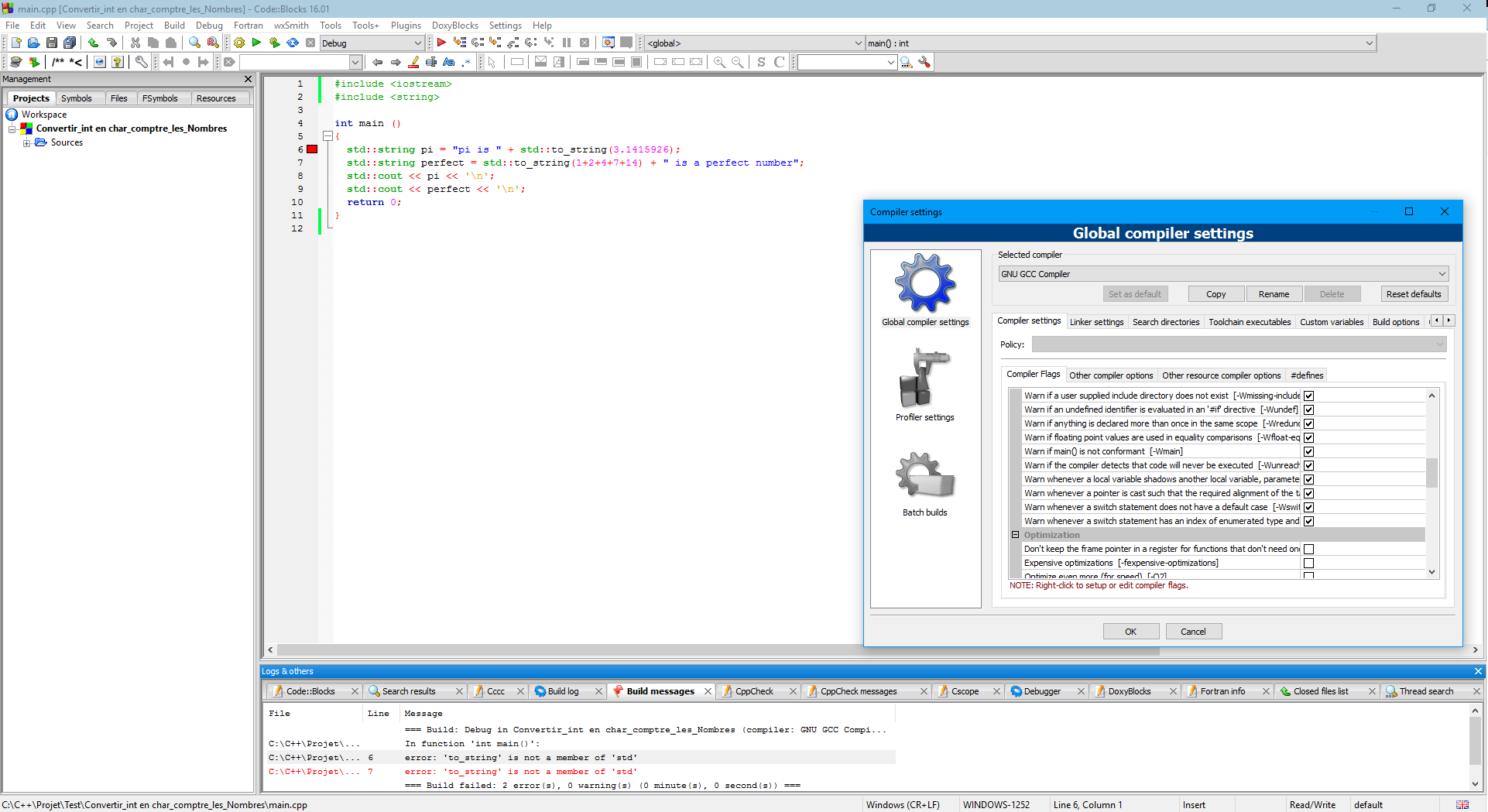Uncheck the -Wundef warning checkbox

click(1308, 410)
